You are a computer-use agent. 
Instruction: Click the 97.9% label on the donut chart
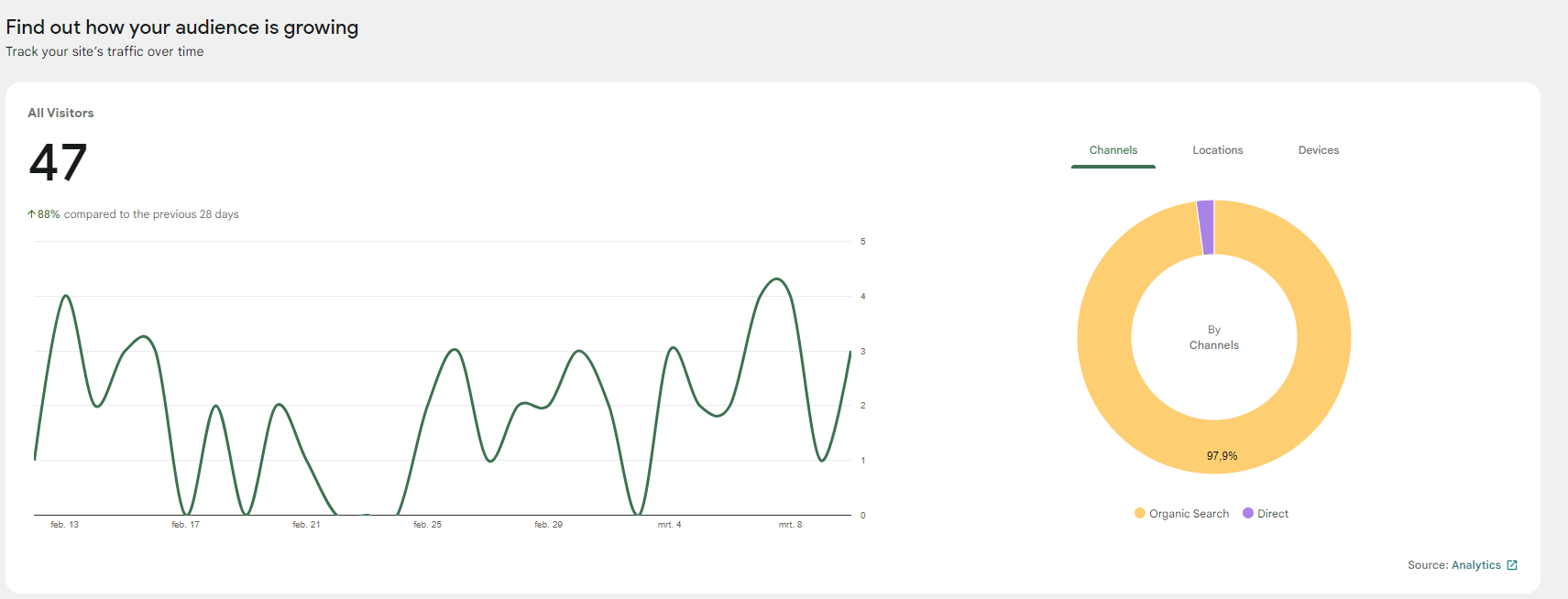point(1222,456)
